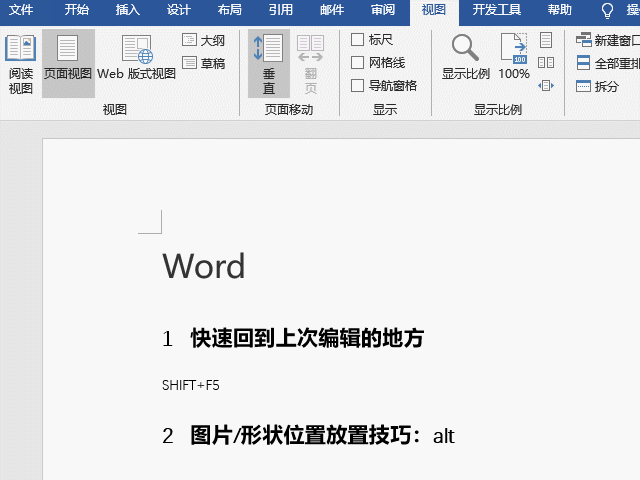Select Print Layout view (页面视图)
This screenshot has height=480, width=640.
(x=68, y=64)
